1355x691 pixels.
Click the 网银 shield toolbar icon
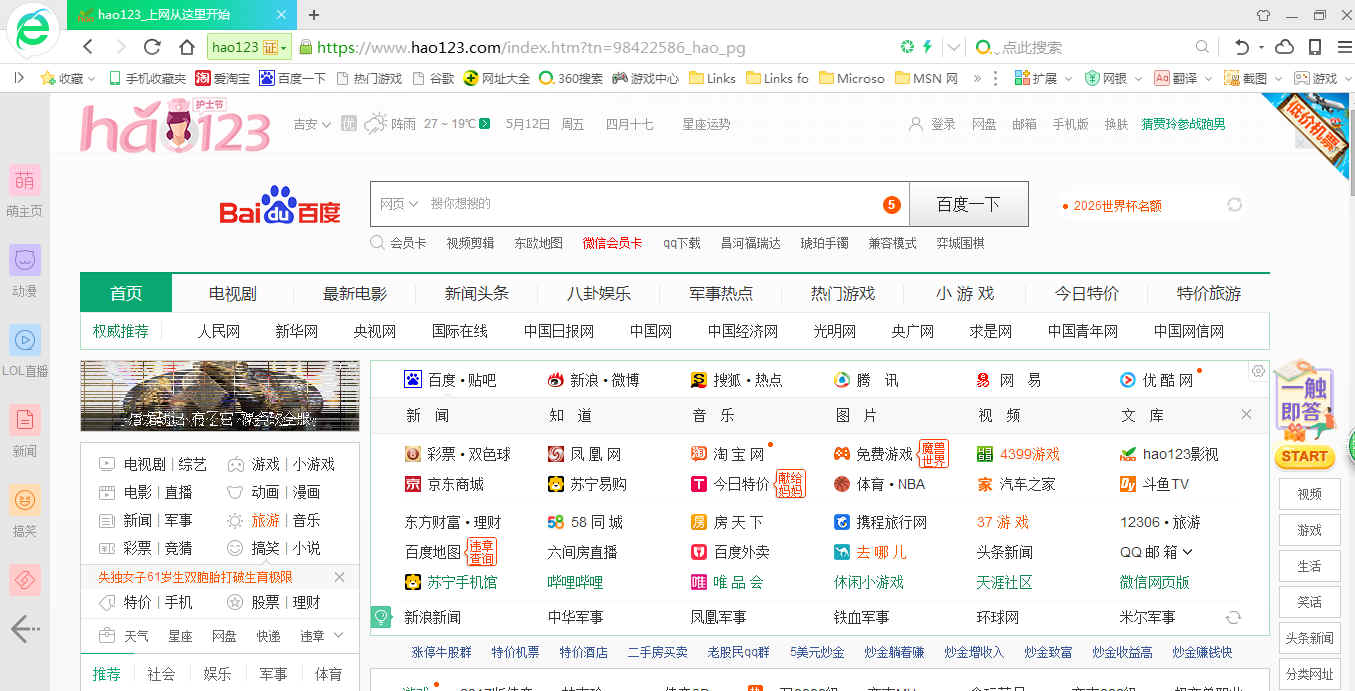pyautogui.click(x=1107, y=78)
